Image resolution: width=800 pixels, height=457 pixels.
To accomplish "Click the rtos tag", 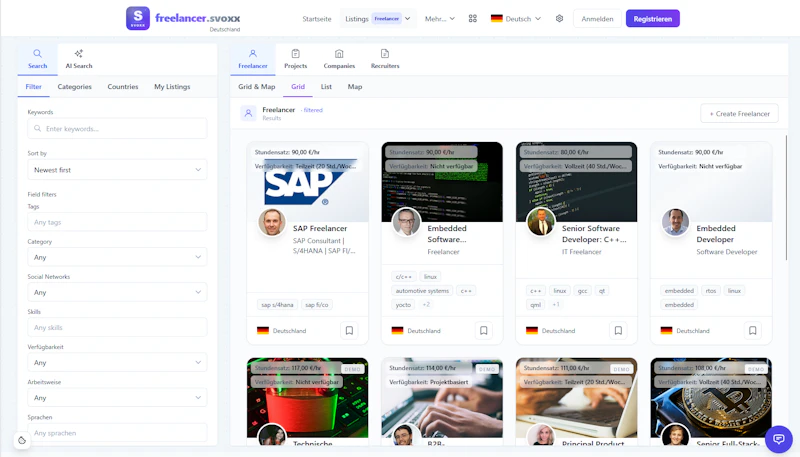I will [711, 291].
